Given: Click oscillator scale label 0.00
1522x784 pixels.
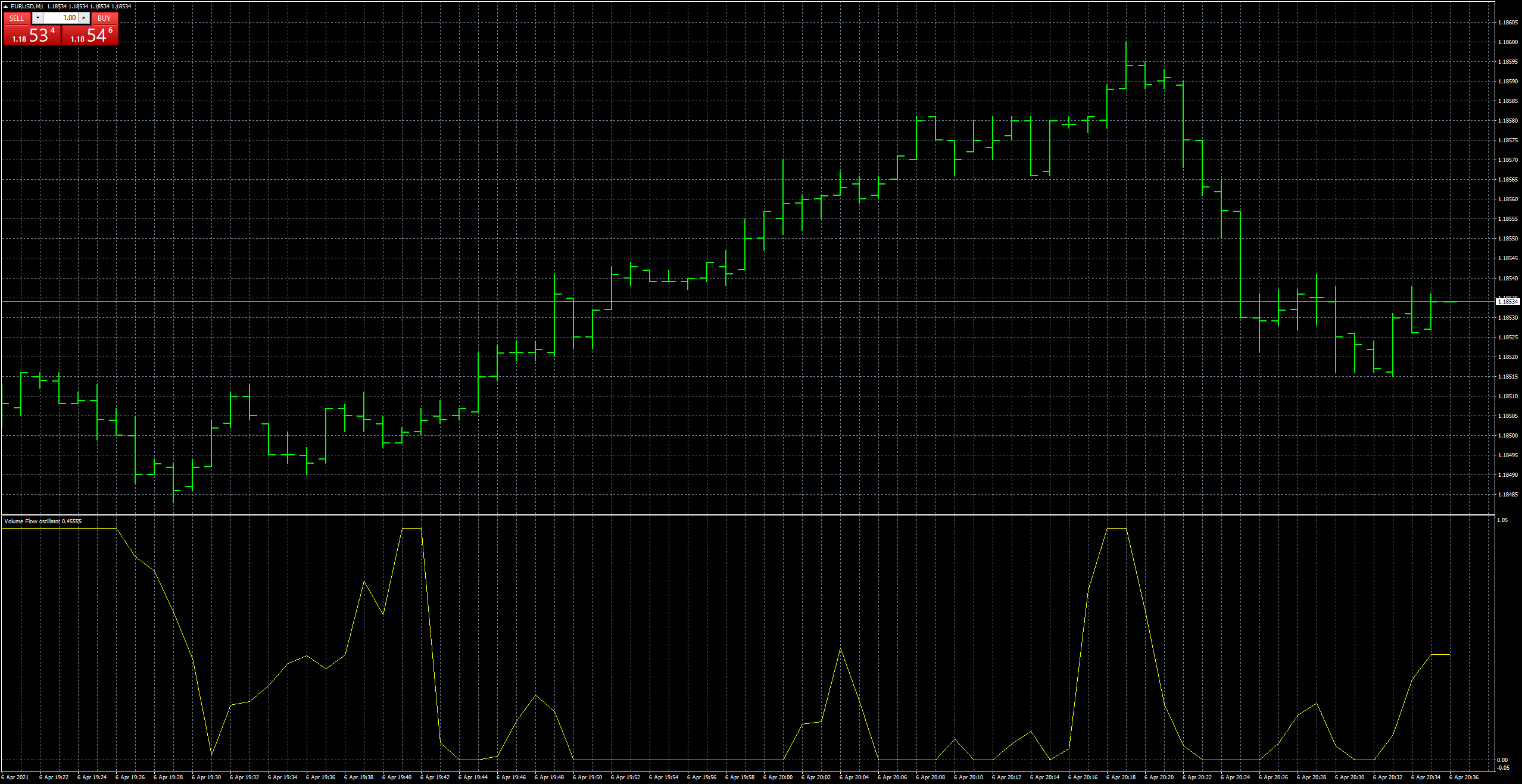Looking at the screenshot, I should (x=1502, y=760).
